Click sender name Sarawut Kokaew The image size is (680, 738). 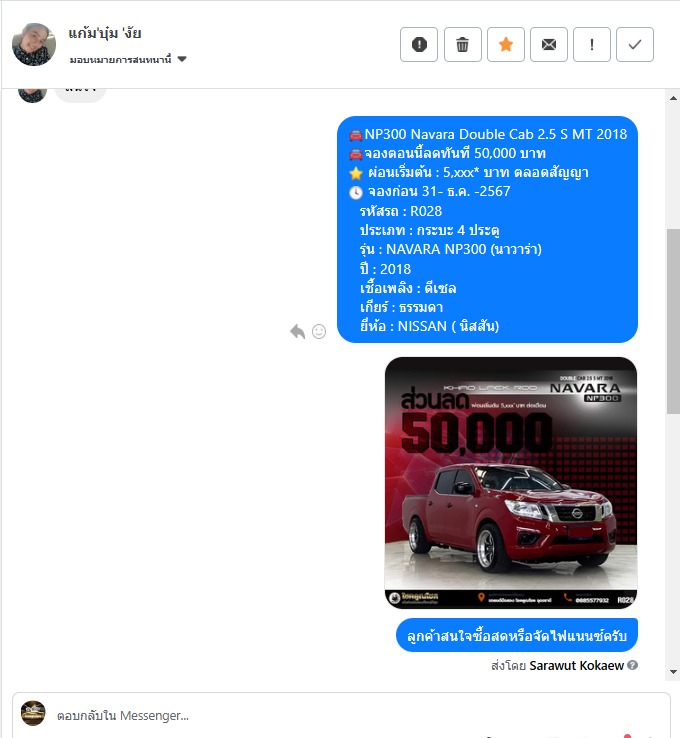(x=576, y=666)
